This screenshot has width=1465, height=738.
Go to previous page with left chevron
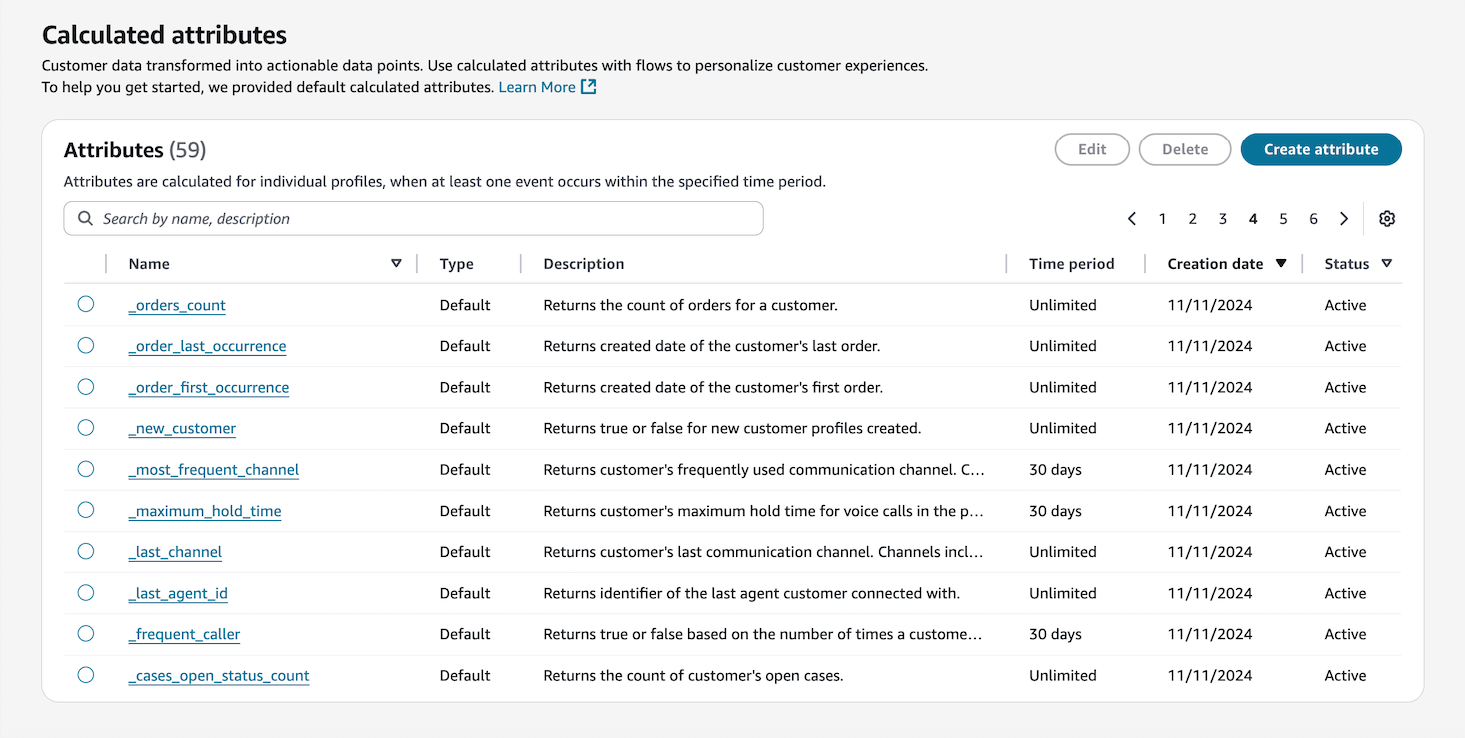pos(1132,218)
